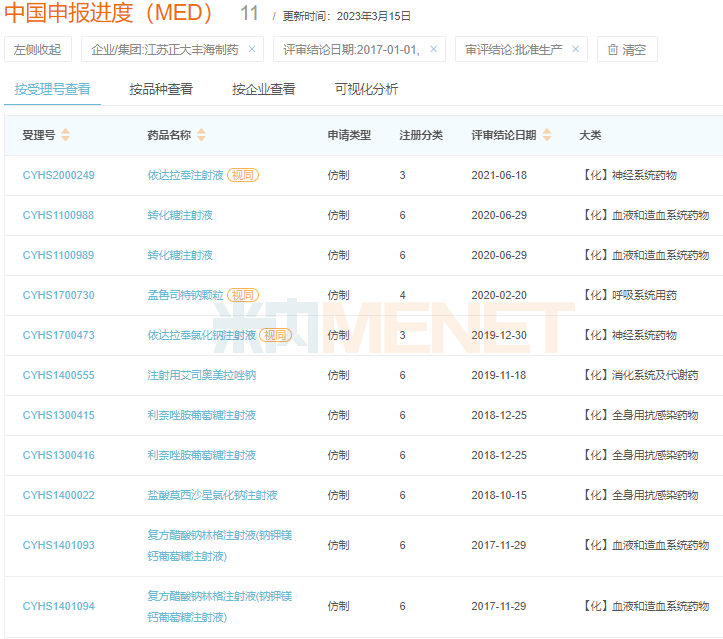Open drug link 依达拉奉氯化钠注射液

coord(201,335)
